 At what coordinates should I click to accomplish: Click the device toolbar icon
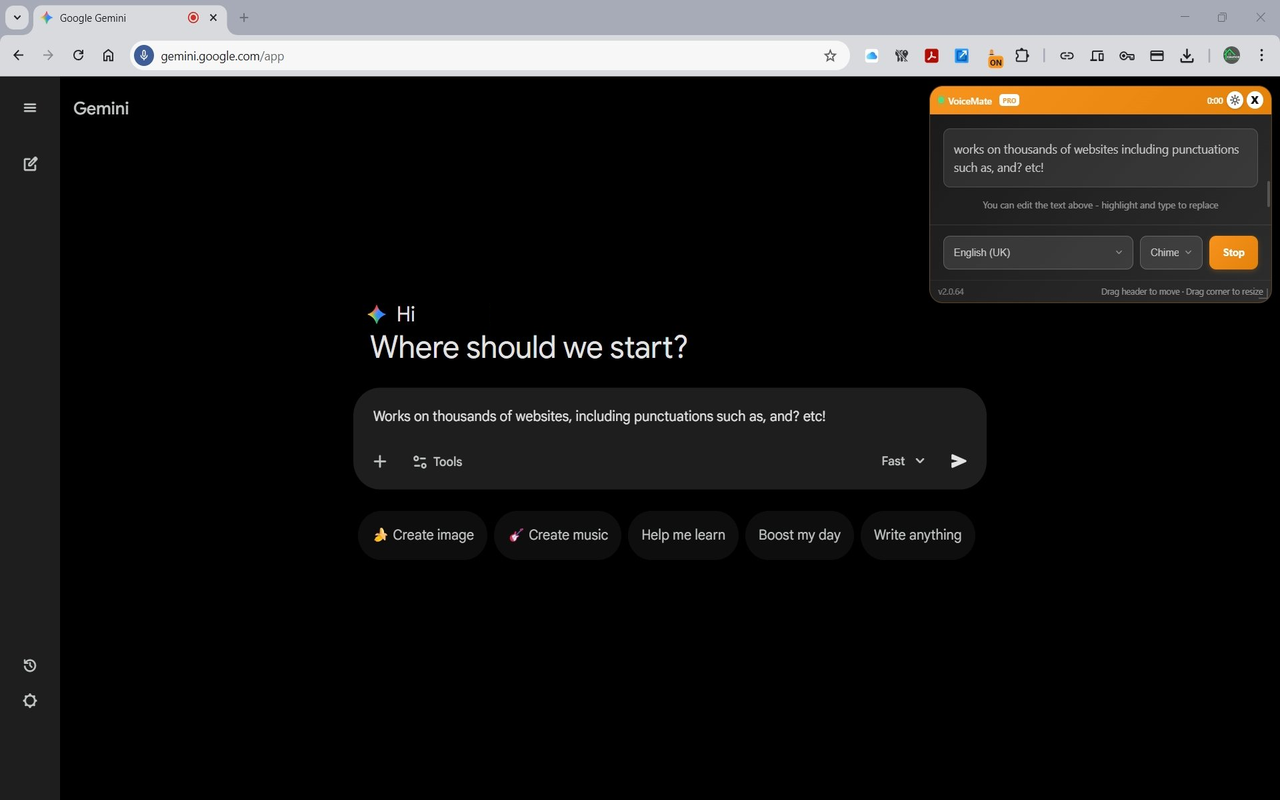click(1097, 56)
